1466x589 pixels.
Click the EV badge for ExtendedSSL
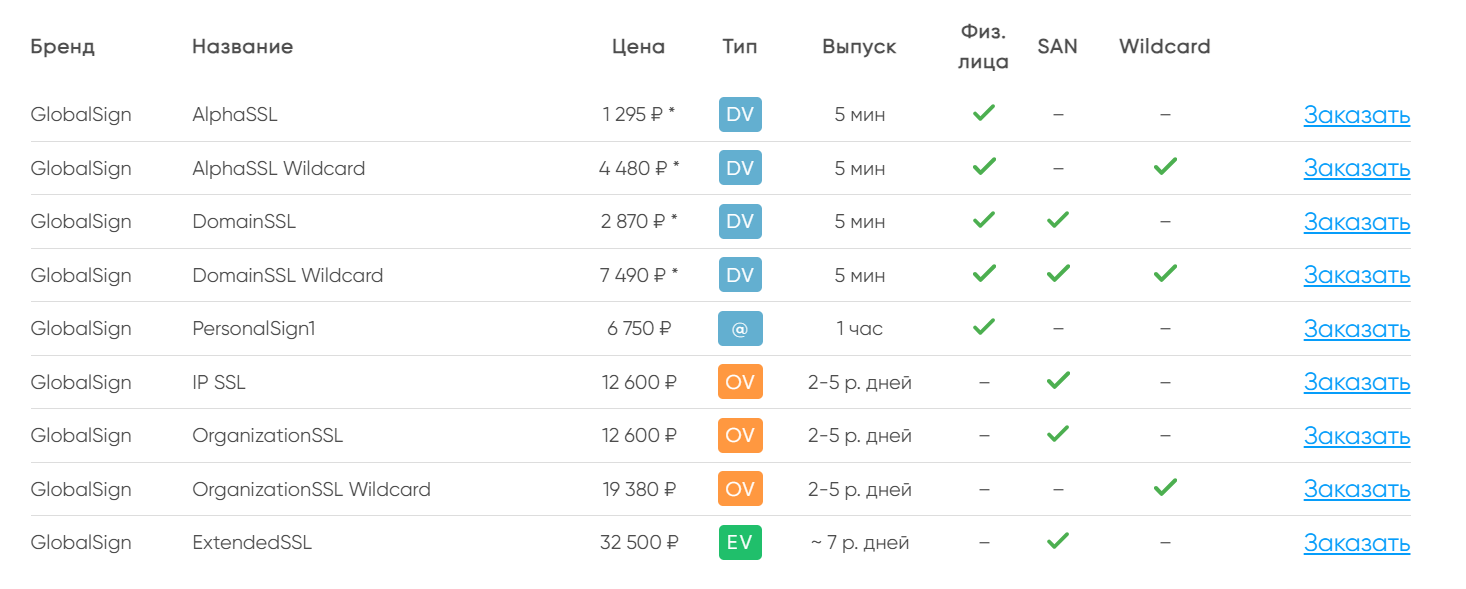[740, 542]
